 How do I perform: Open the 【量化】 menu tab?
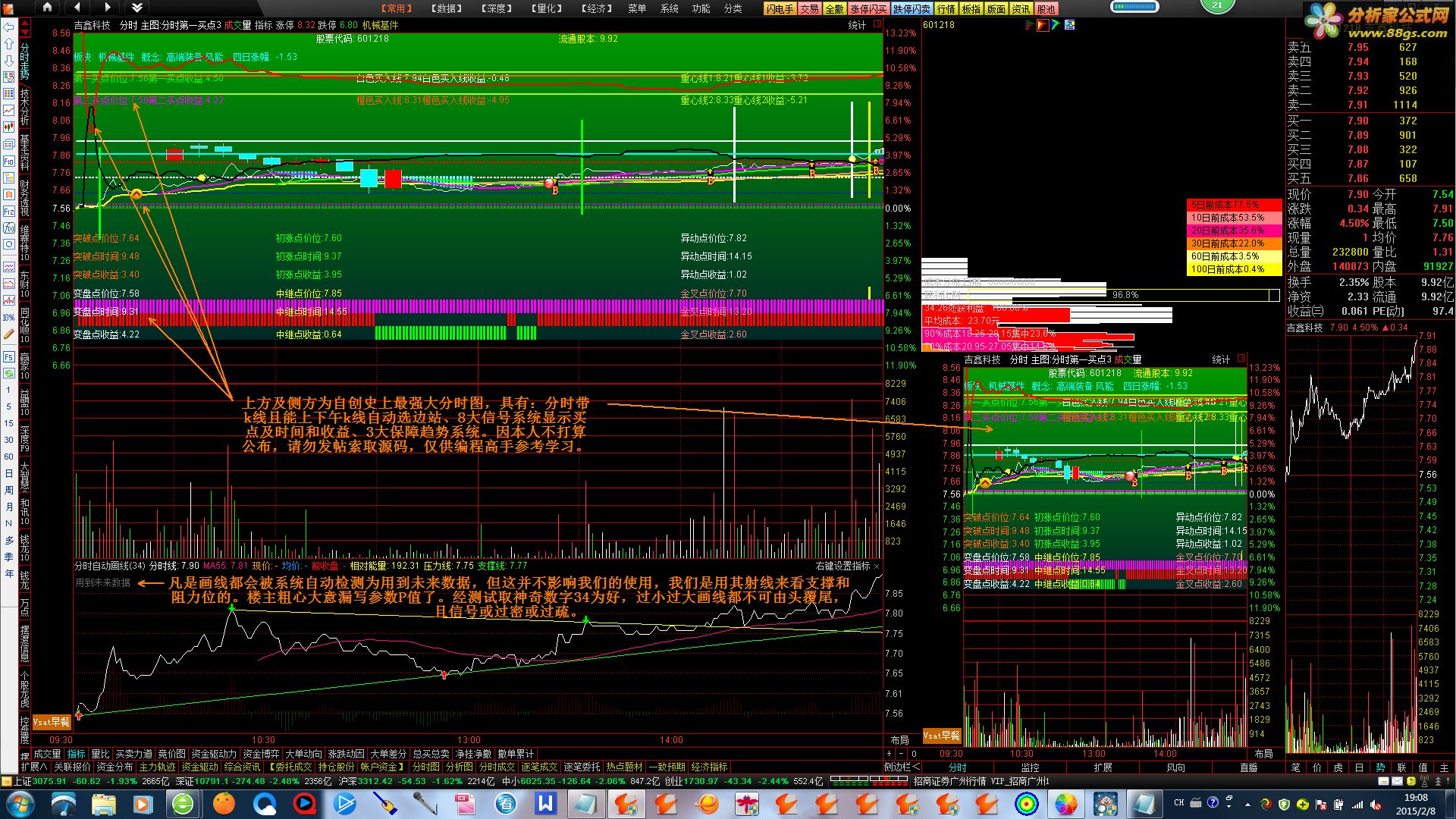coord(548,8)
